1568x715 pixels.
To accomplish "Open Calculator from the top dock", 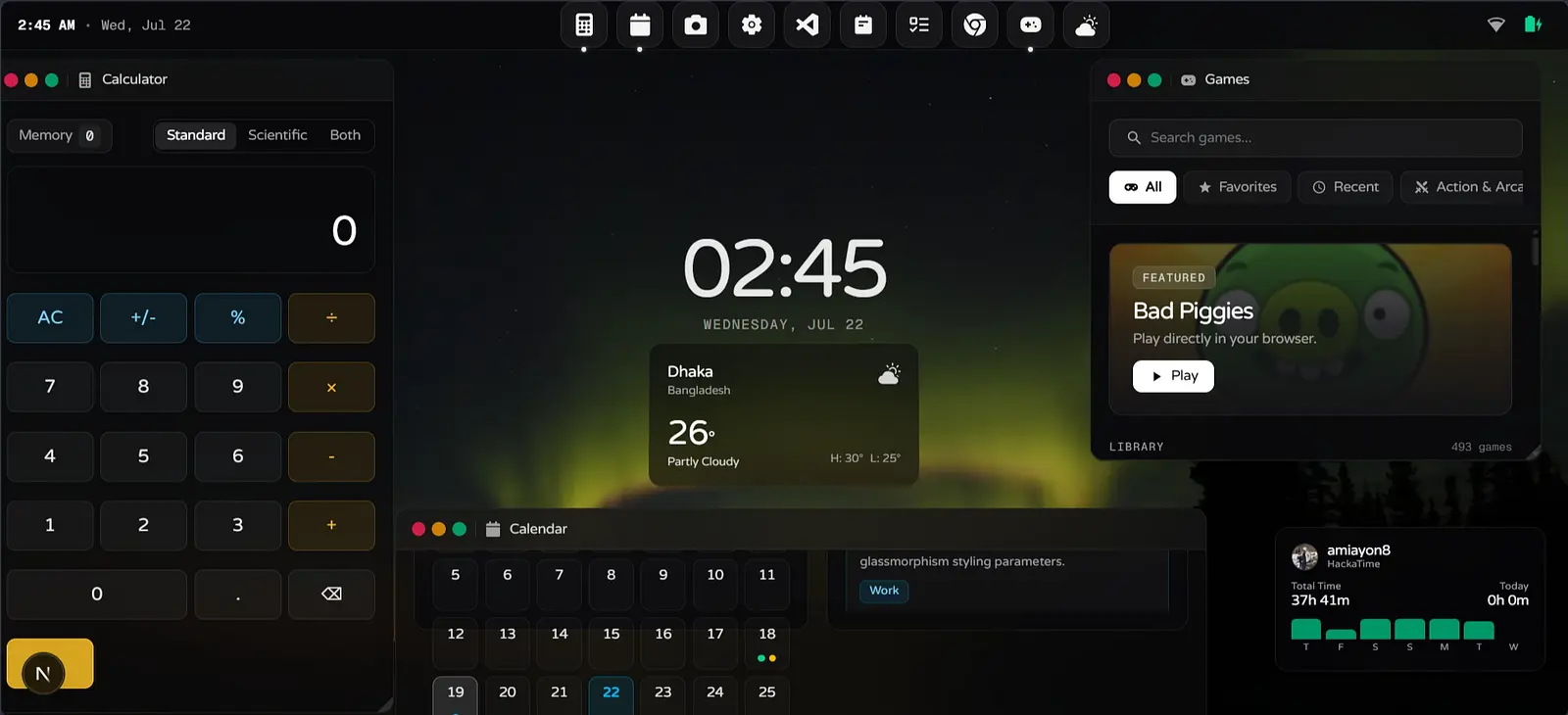I will pos(584,24).
